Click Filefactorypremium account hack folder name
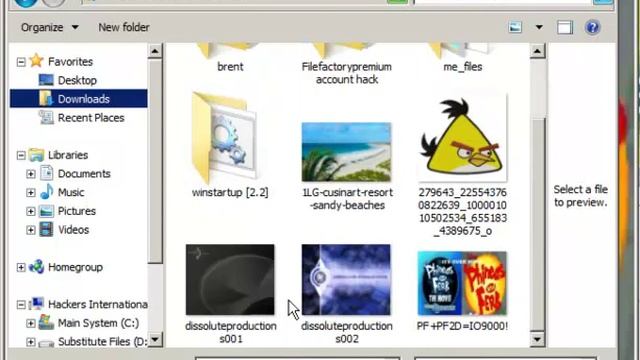The width and height of the screenshot is (640, 360). (347, 73)
